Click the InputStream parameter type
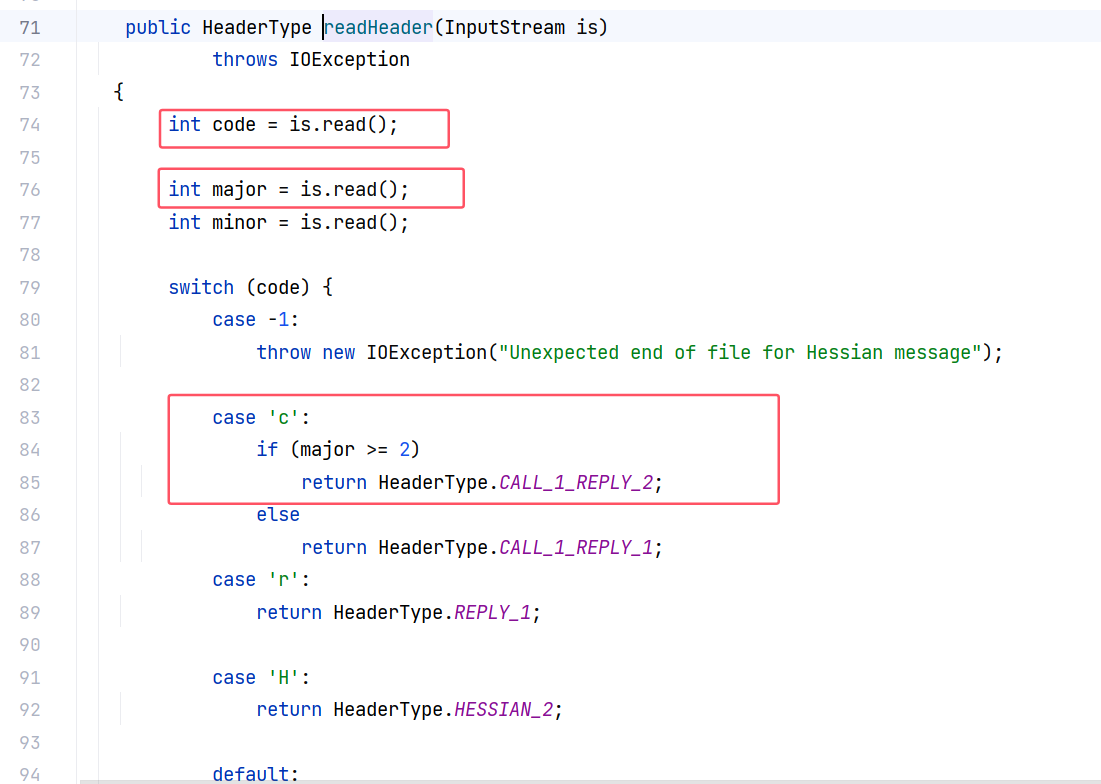The image size is (1101, 784). tap(505, 28)
